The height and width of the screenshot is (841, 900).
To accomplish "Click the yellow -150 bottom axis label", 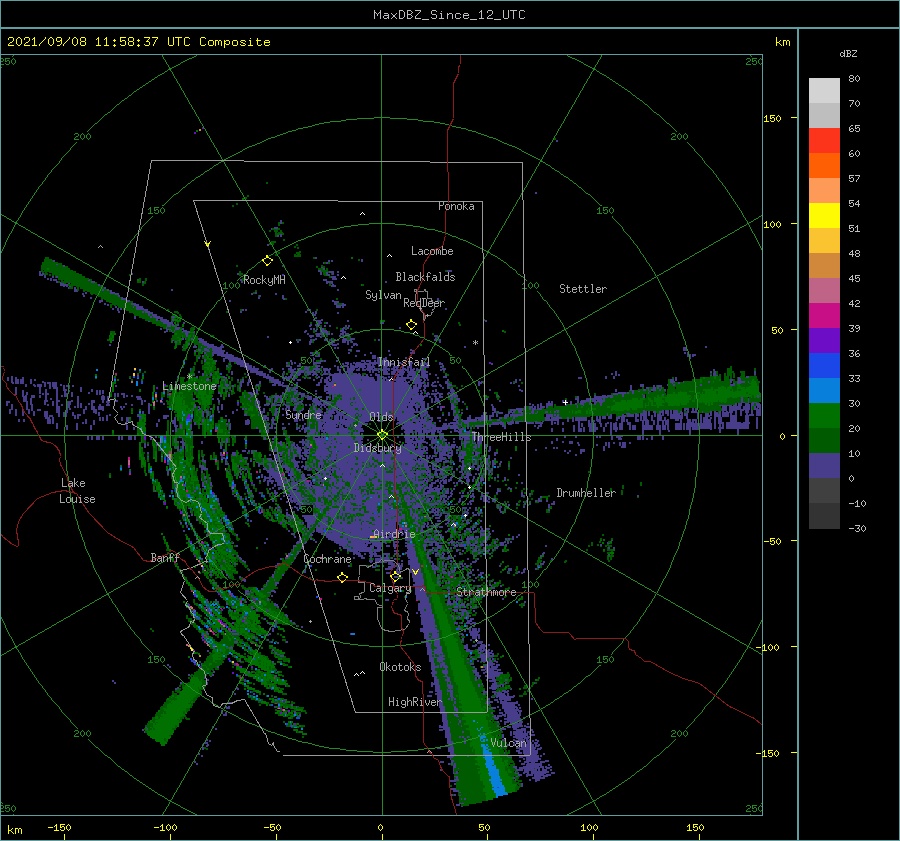I will coord(59,827).
